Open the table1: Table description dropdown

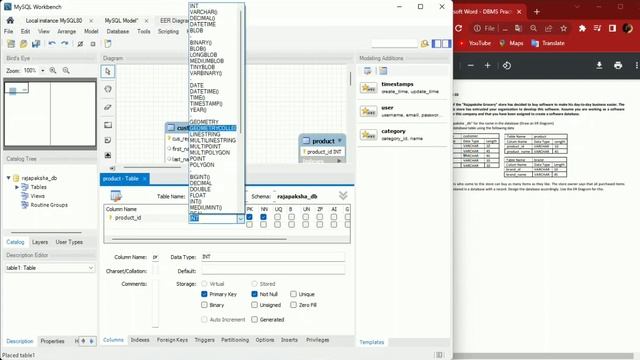pyautogui.click(x=91, y=268)
